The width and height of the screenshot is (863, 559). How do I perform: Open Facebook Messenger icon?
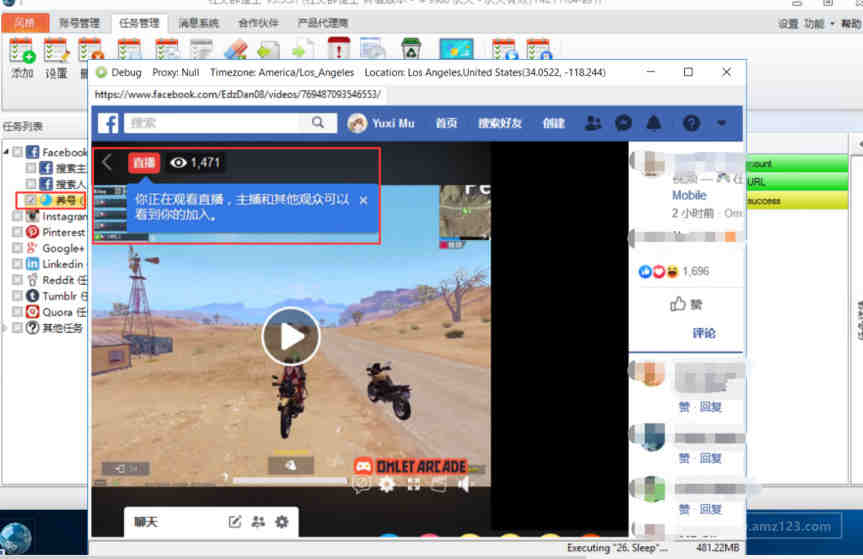point(623,123)
